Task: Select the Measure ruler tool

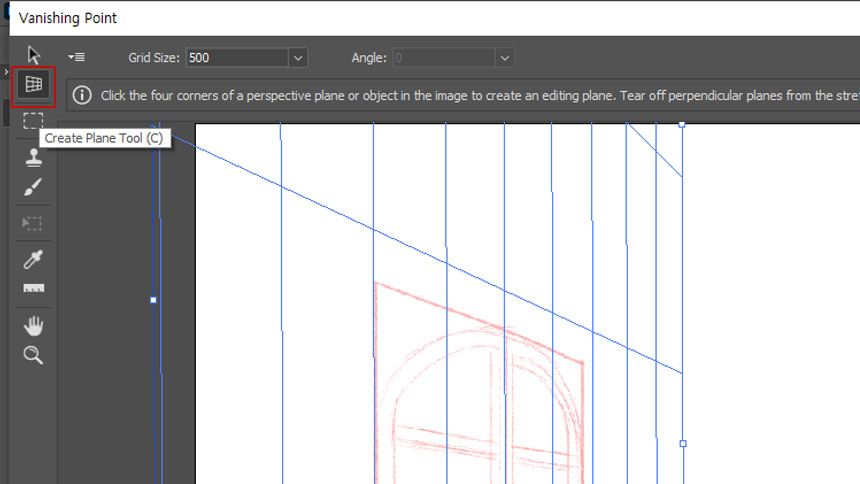Action: pos(33,289)
